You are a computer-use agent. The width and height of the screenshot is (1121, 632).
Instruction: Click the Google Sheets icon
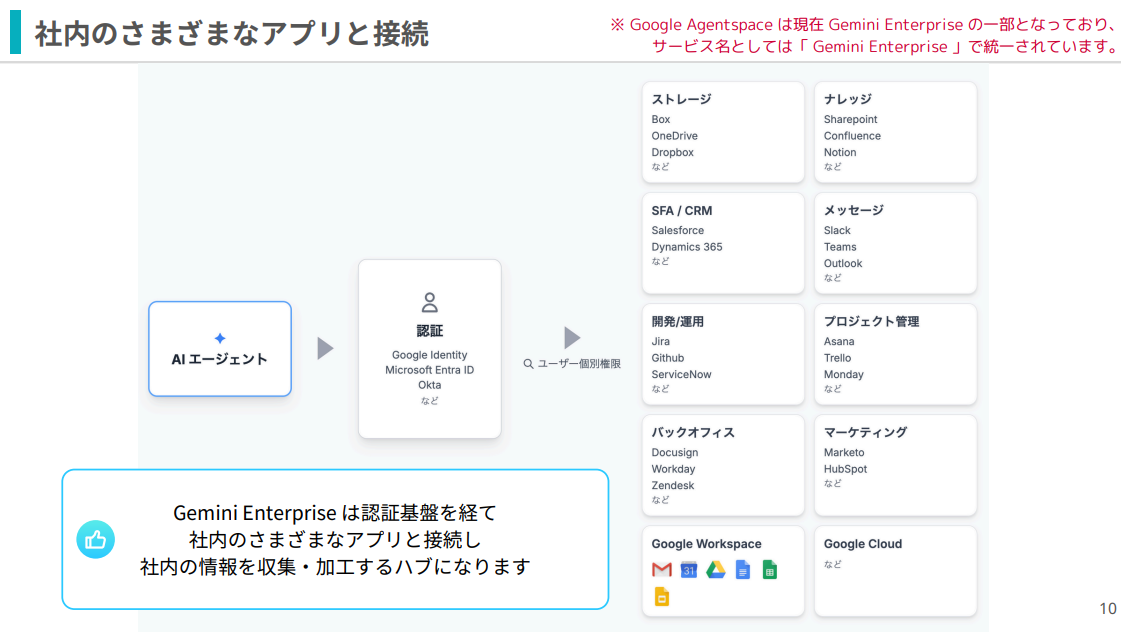pos(770,569)
